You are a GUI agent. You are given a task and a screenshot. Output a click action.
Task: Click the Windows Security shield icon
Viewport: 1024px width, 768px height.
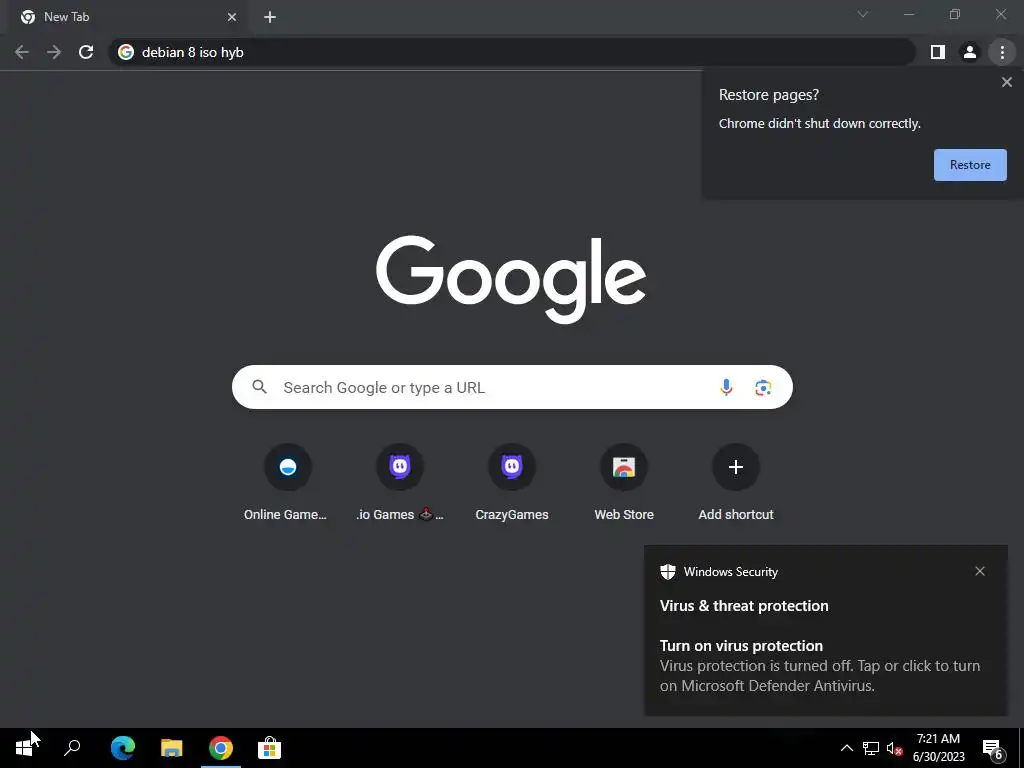[667, 572]
